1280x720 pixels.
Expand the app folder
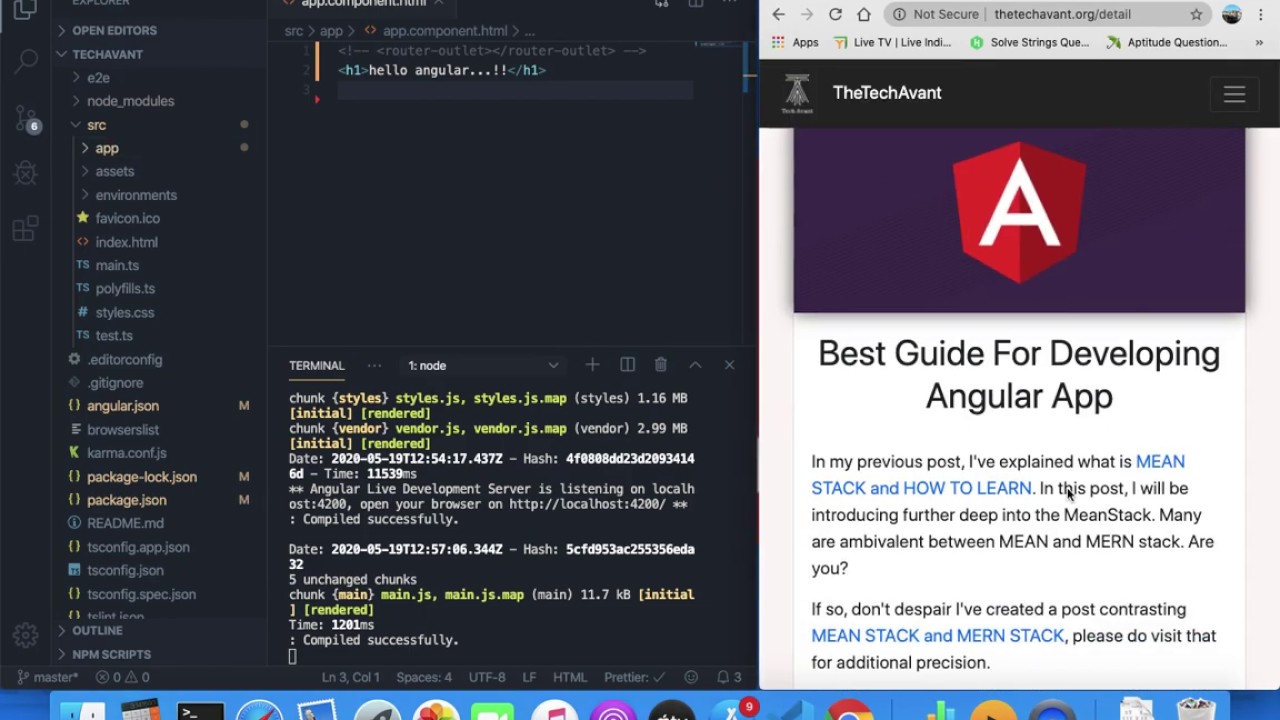(x=107, y=148)
